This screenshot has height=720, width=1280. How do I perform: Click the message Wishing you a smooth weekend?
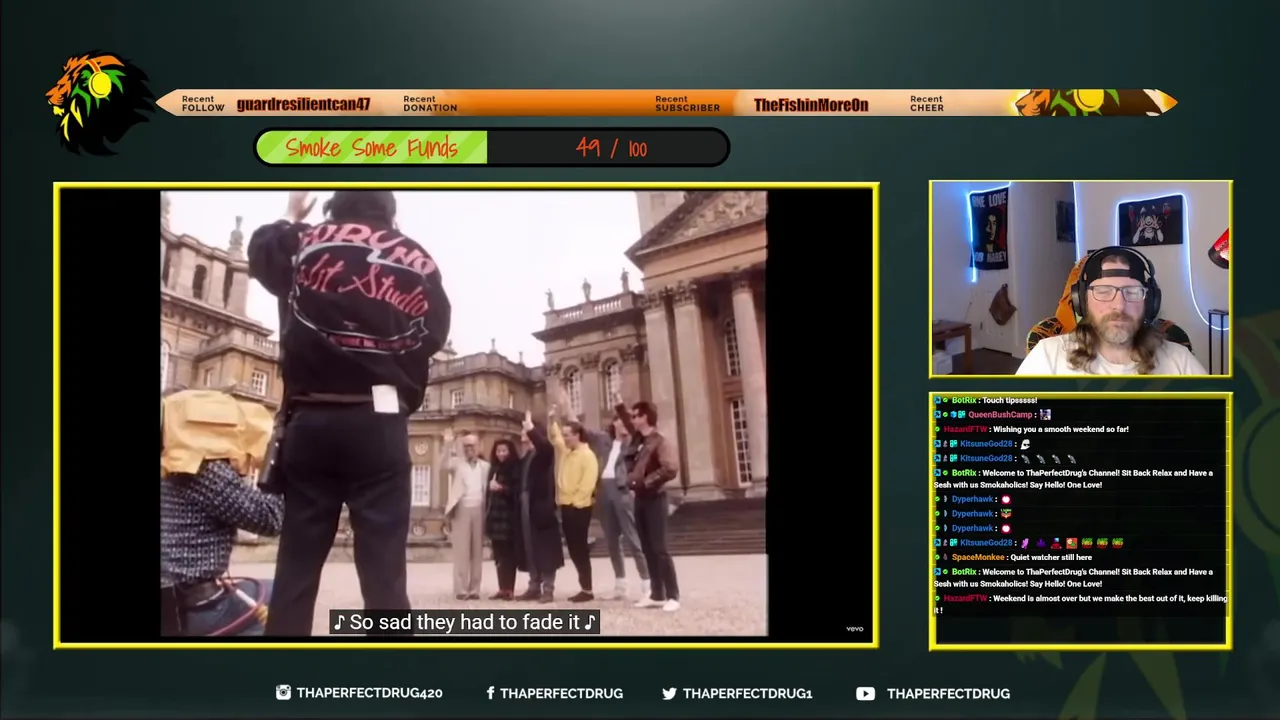click(1061, 429)
